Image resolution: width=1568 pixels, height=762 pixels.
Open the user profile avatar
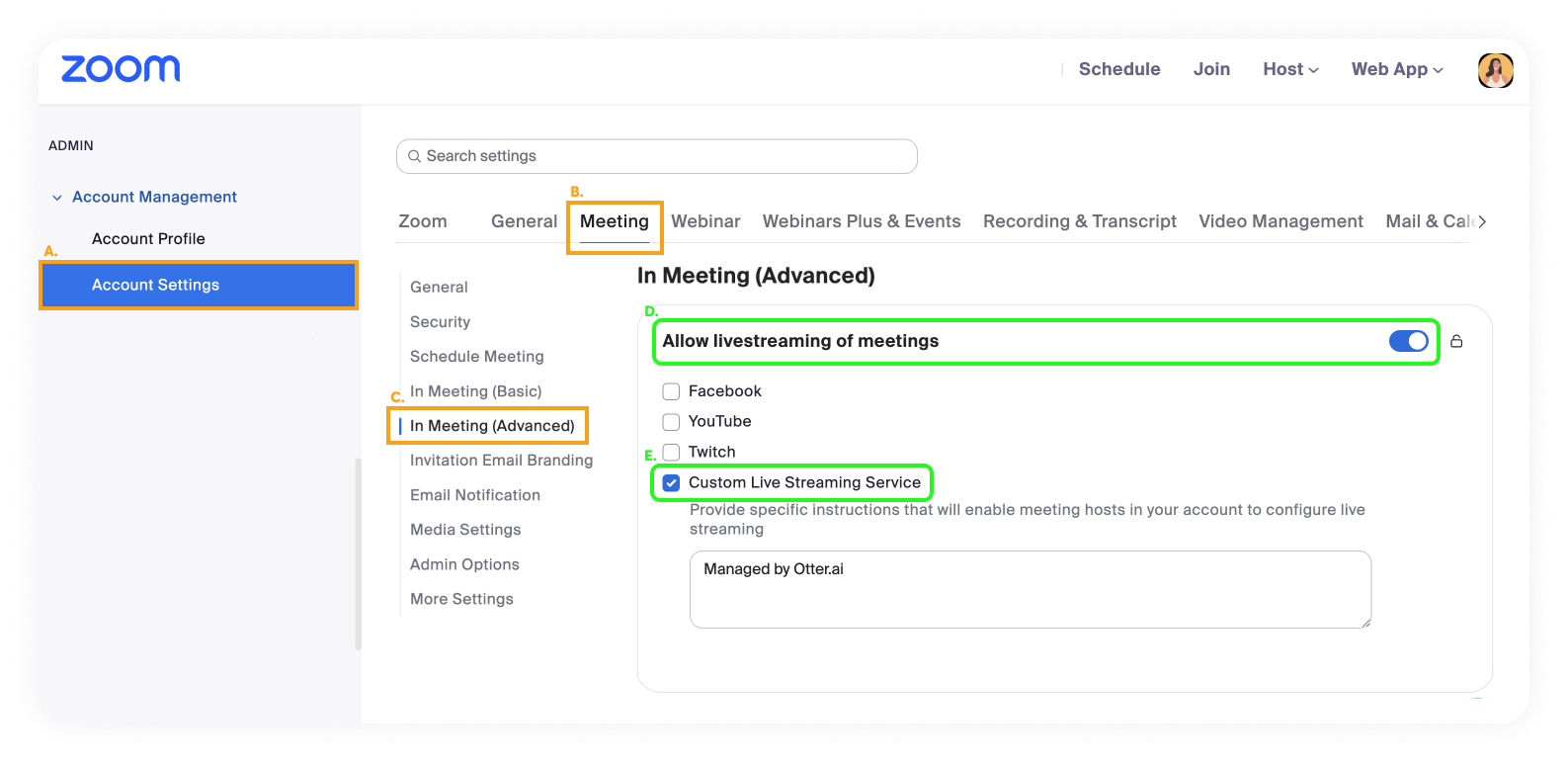point(1495,70)
